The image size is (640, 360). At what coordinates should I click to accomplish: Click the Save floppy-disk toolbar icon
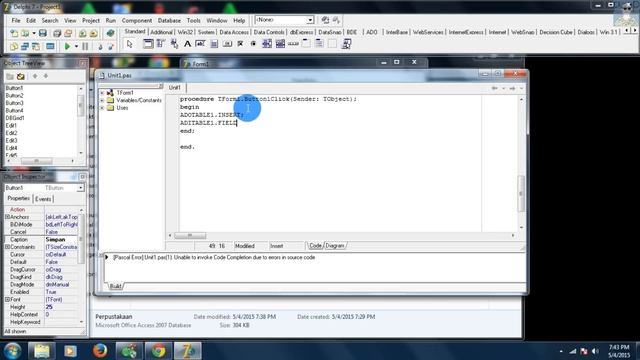pyautogui.click(x=43, y=33)
